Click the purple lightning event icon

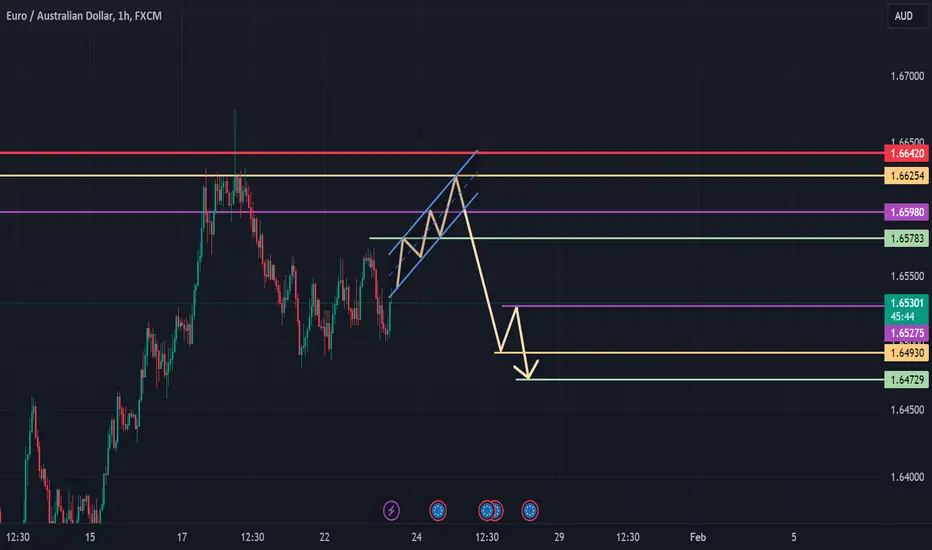391,510
